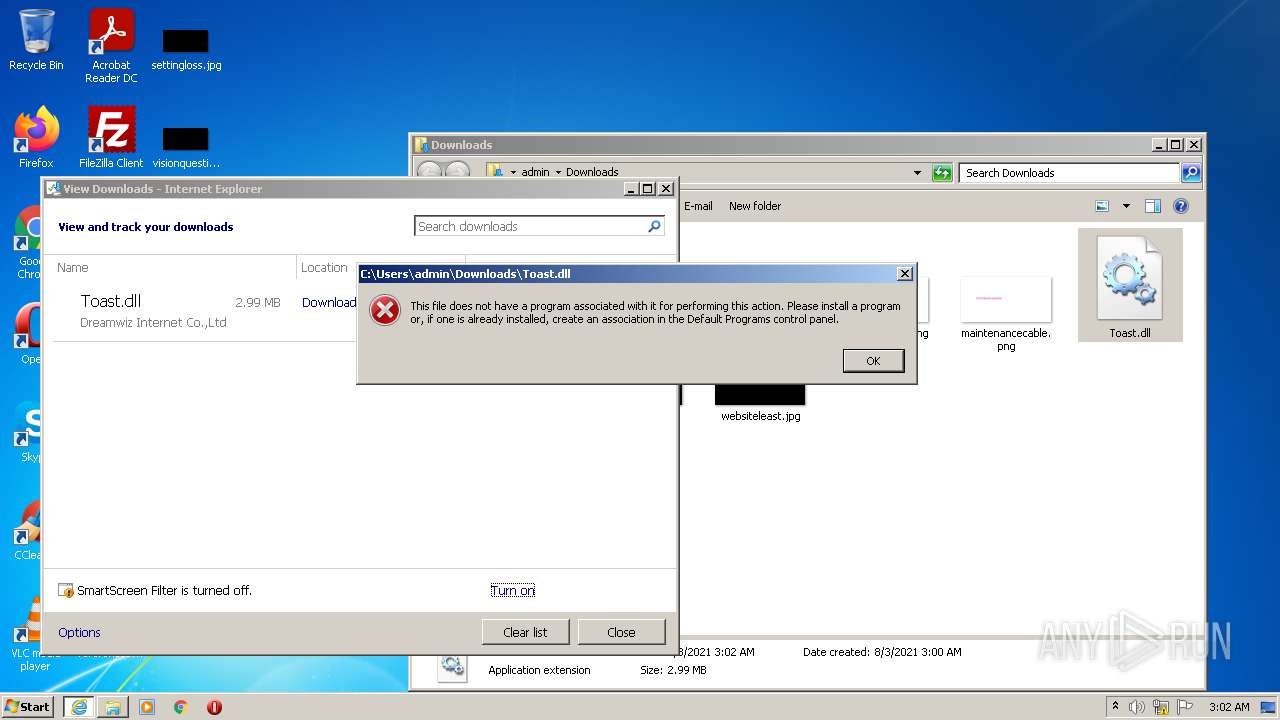Show hidden tray icons arrow
This screenshot has height=720, width=1280.
tap(1115, 707)
